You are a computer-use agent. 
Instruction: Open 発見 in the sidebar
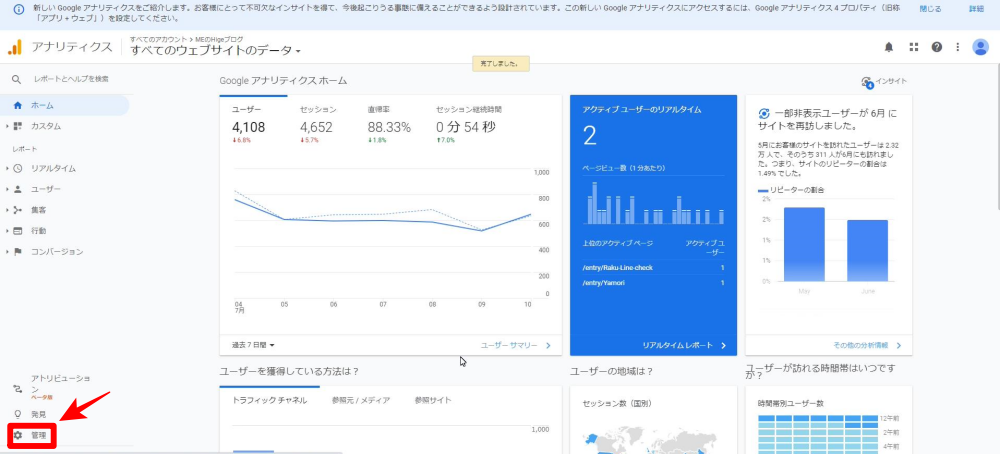38,414
